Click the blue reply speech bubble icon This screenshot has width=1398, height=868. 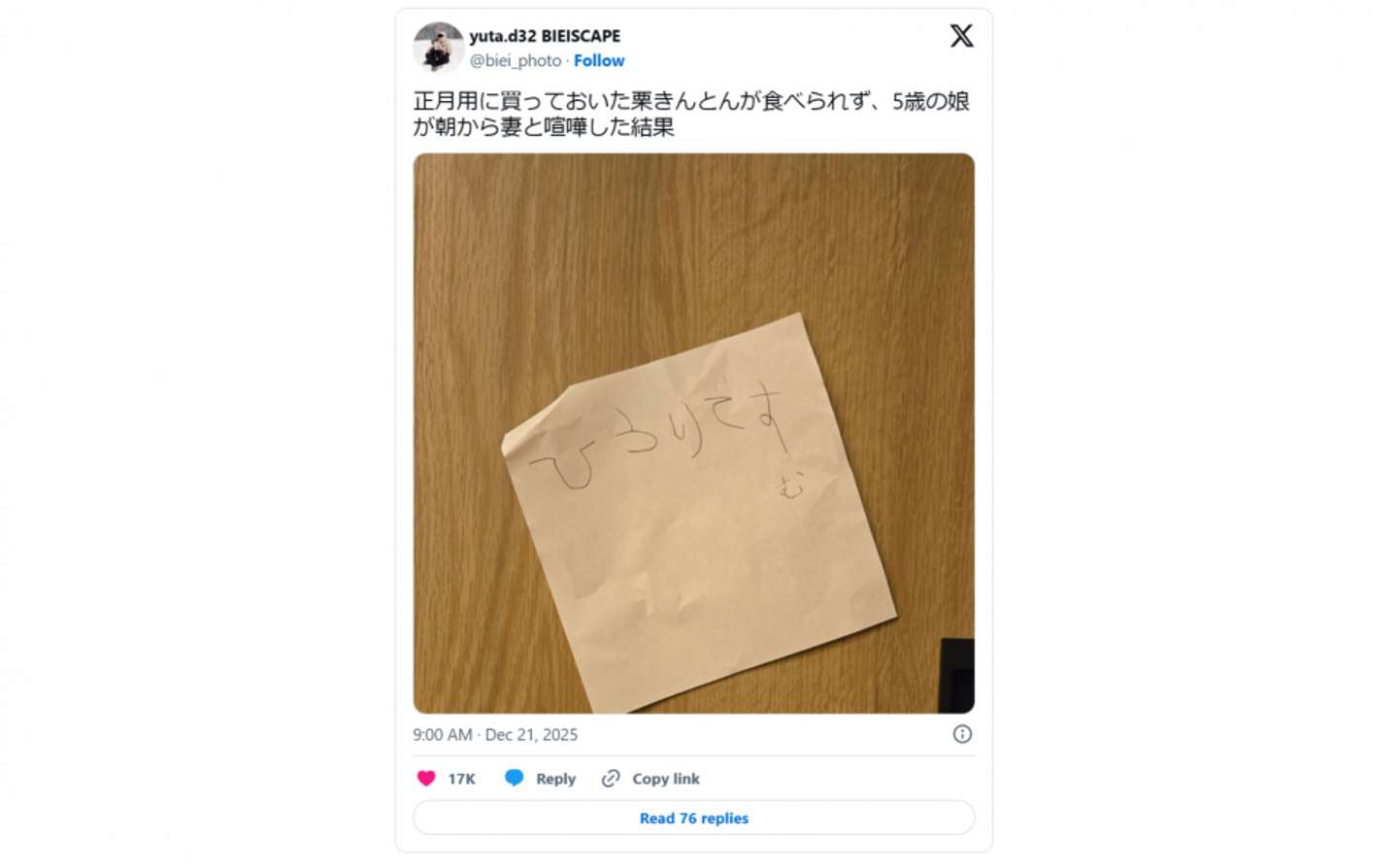pyautogui.click(x=515, y=779)
